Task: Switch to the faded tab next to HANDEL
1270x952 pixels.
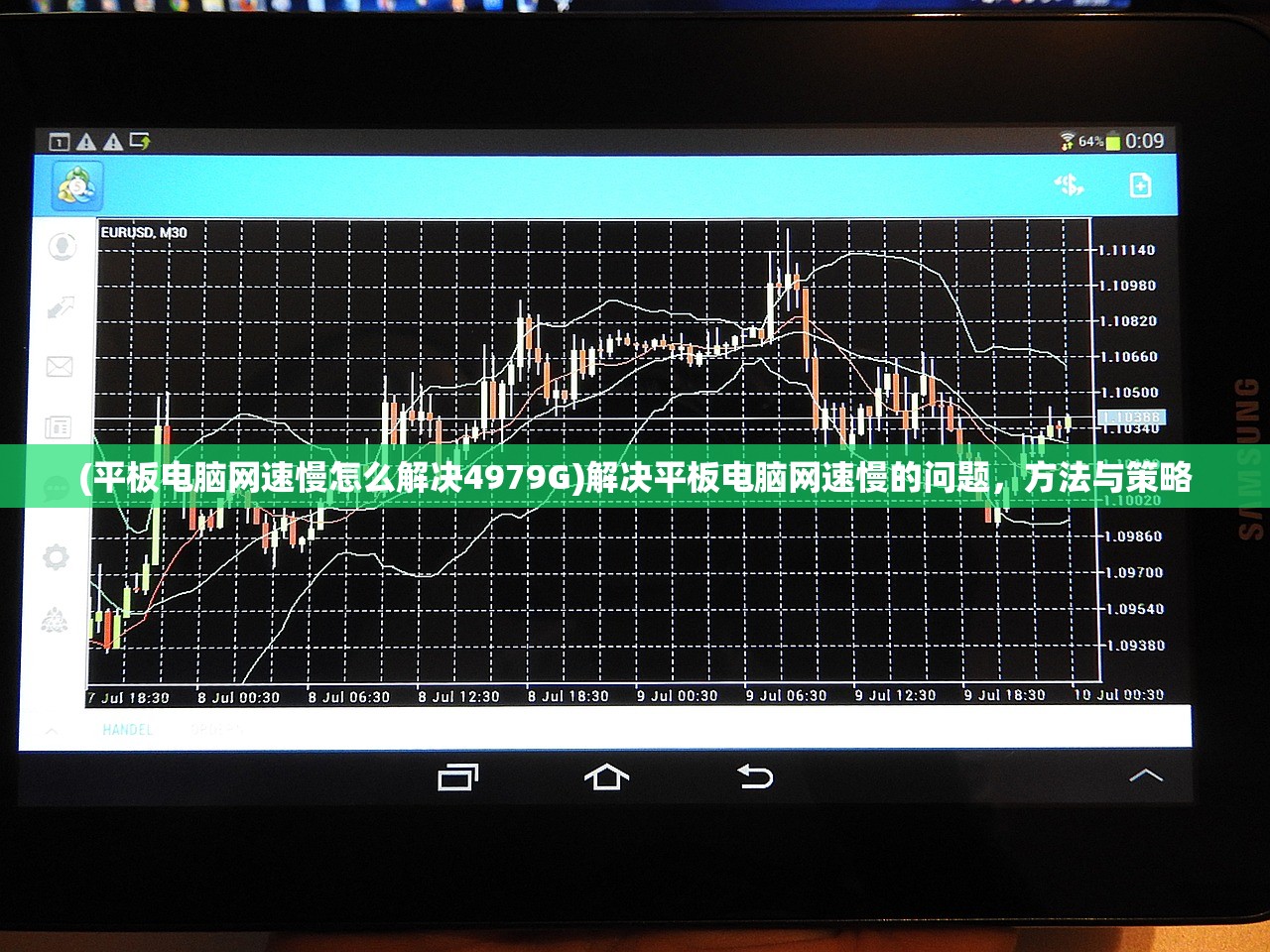Action: point(216,729)
